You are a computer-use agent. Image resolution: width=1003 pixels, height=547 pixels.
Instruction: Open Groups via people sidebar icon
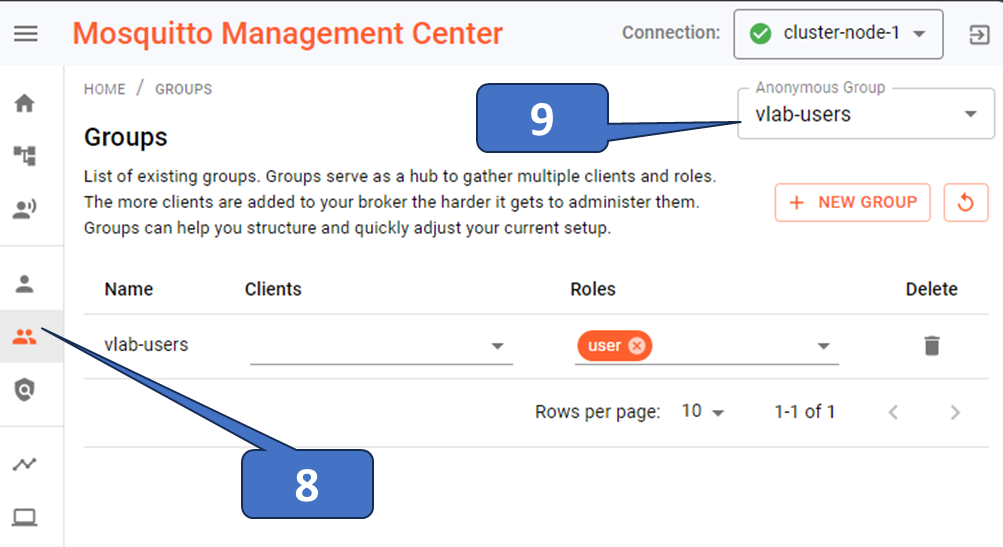[x=24, y=337]
